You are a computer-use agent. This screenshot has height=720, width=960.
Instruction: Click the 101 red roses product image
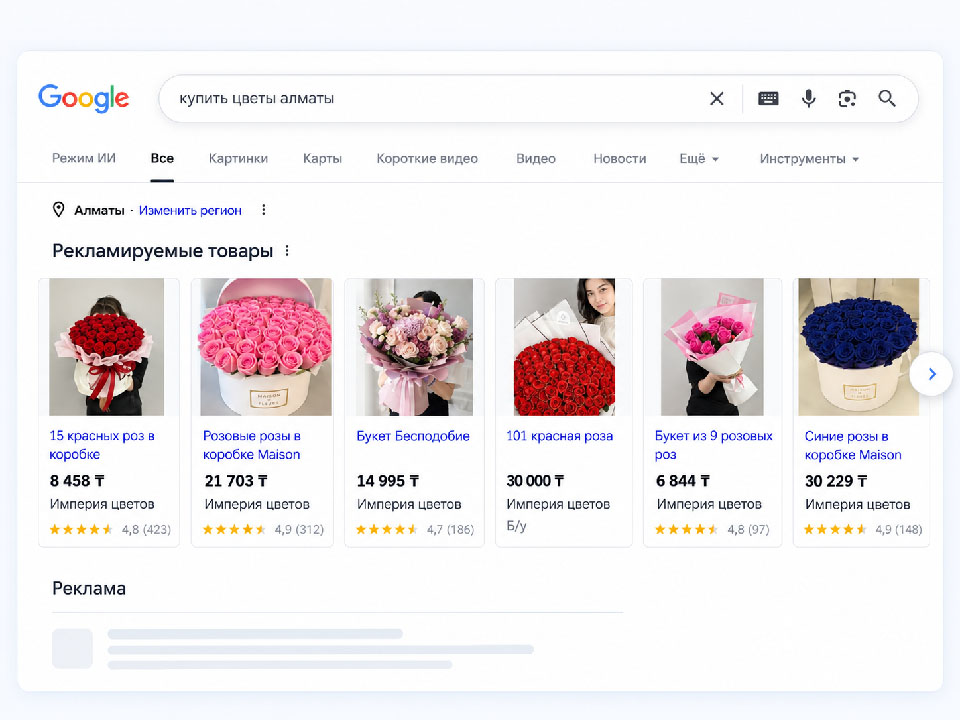pyautogui.click(x=564, y=347)
